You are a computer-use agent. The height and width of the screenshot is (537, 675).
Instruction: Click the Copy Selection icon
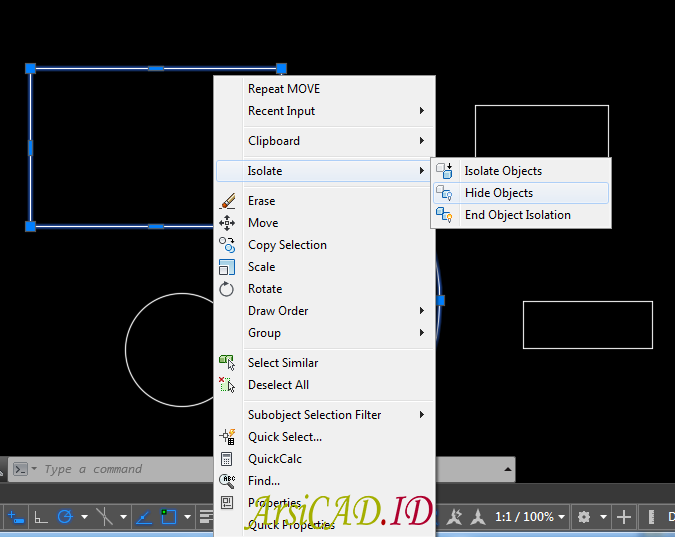227,245
